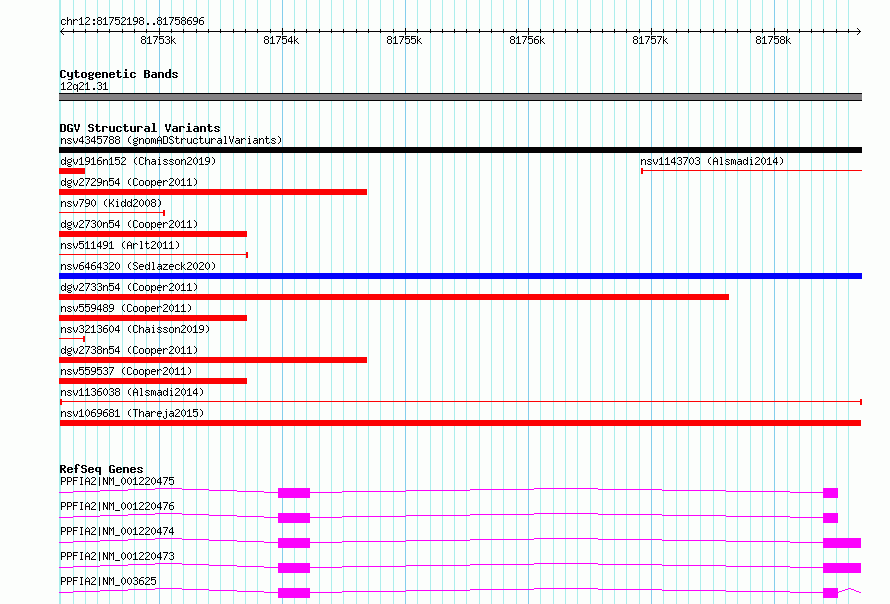Click the wide NM_001220474 exon past 81758k
Viewport: 890px width, 604px height.
842,543
